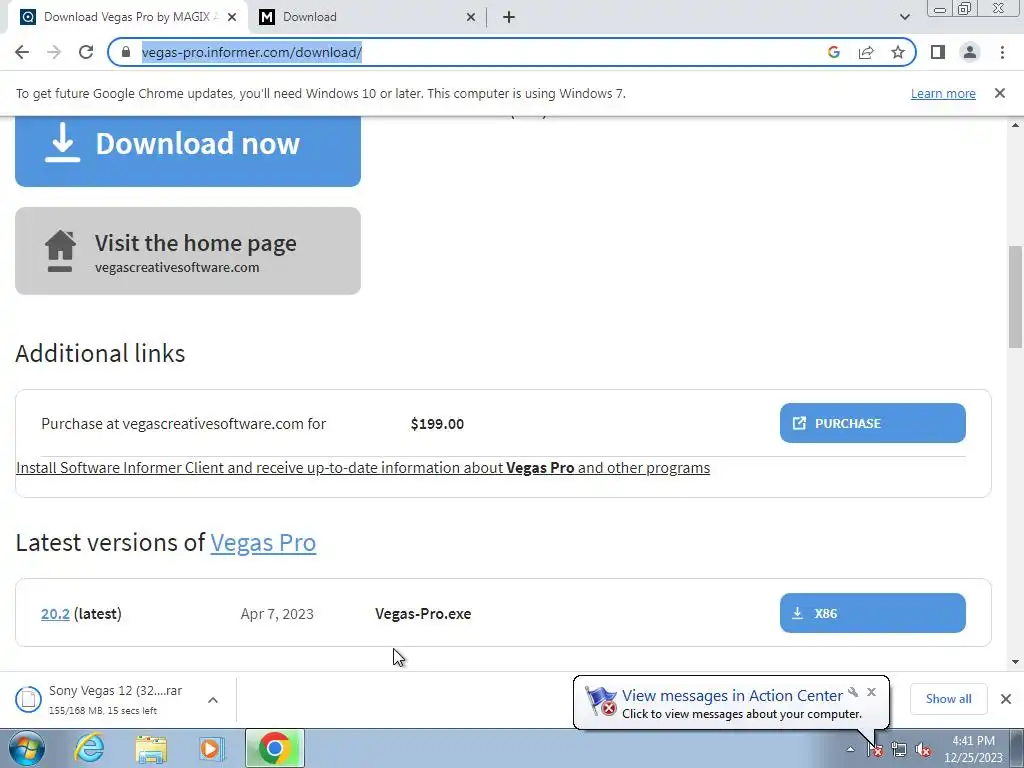Image resolution: width=1024 pixels, height=768 pixels.
Task: Close the second Download tab
Action: pos(471,17)
